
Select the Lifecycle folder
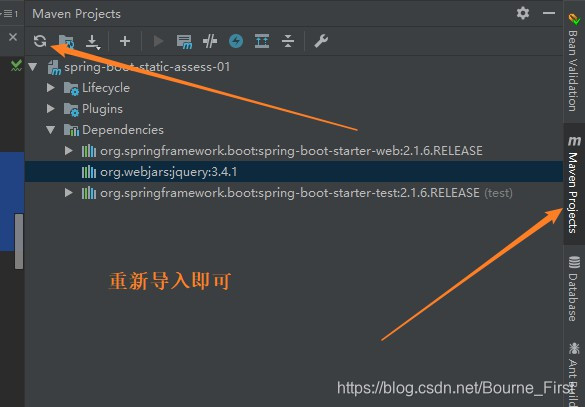97,88
